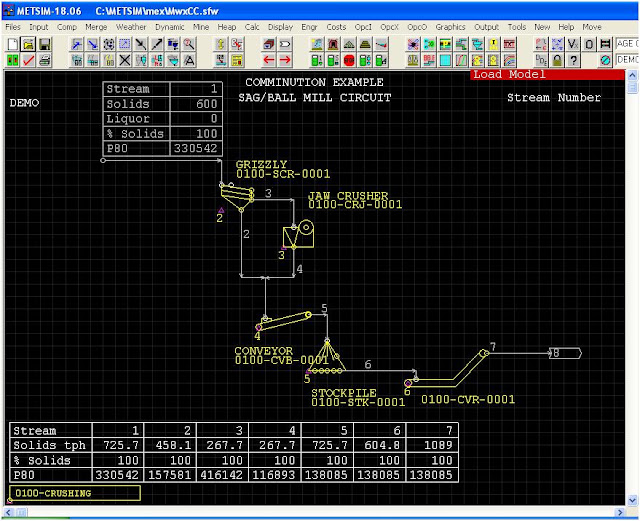The height and width of the screenshot is (521, 640).
Task: Click the '0100-STK-0001' stockpile tag
Action: pos(358,403)
